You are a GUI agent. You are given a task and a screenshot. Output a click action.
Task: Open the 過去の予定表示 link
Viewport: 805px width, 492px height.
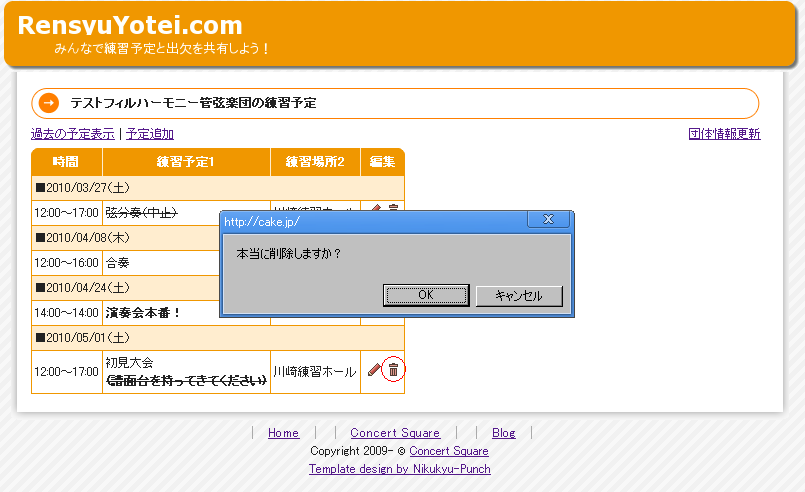(72, 134)
